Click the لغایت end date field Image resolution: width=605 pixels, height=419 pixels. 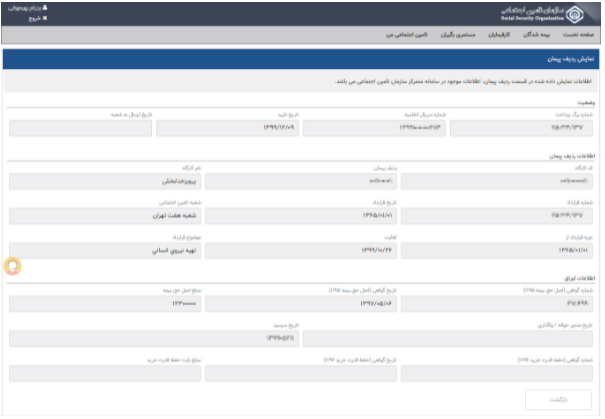[301, 251]
